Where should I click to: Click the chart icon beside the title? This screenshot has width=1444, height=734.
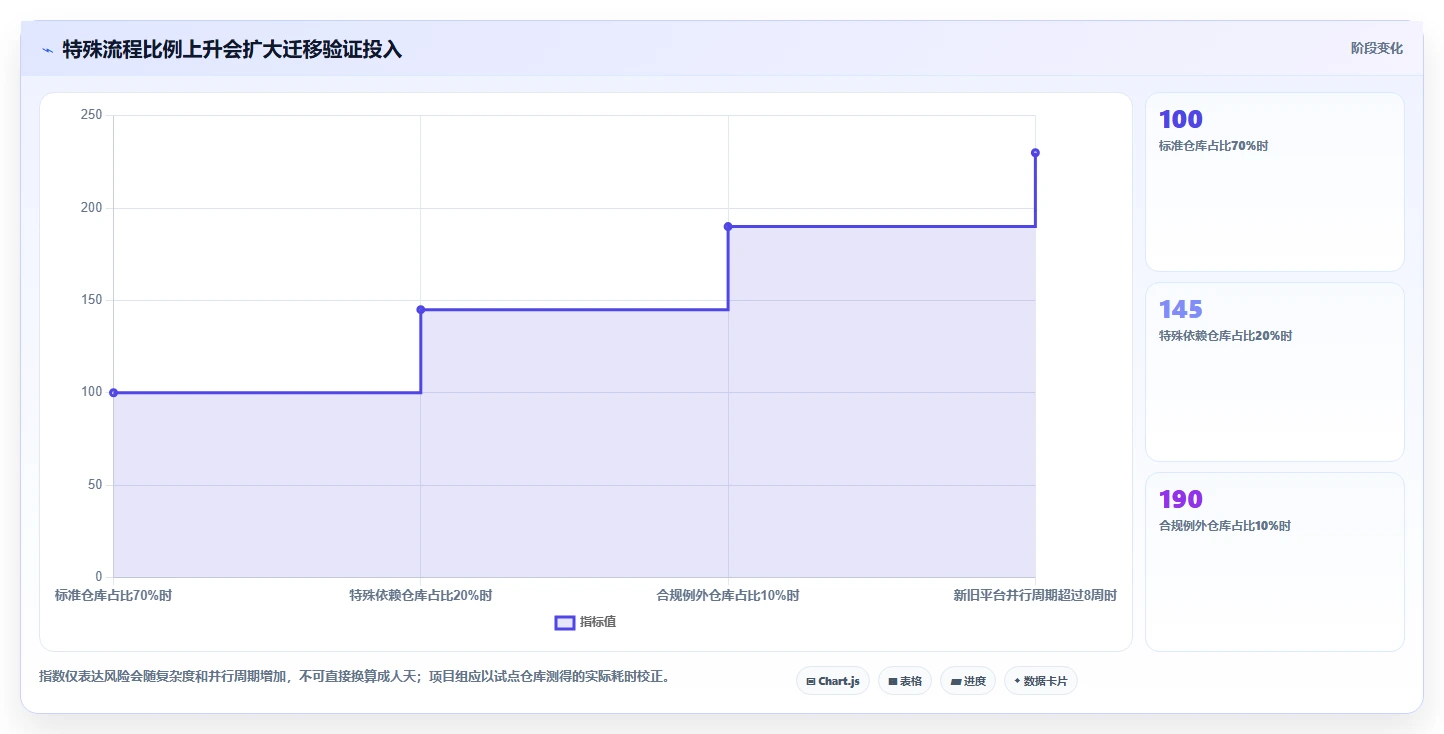coord(47,50)
